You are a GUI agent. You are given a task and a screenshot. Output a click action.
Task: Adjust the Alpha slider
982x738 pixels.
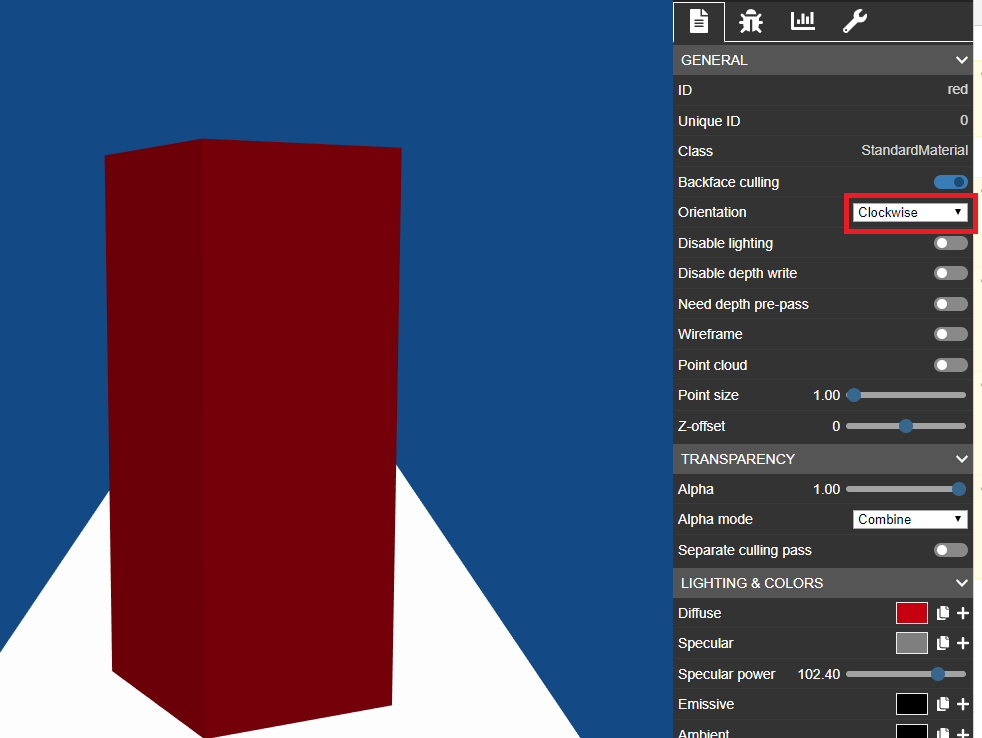pyautogui.click(x=906, y=489)
